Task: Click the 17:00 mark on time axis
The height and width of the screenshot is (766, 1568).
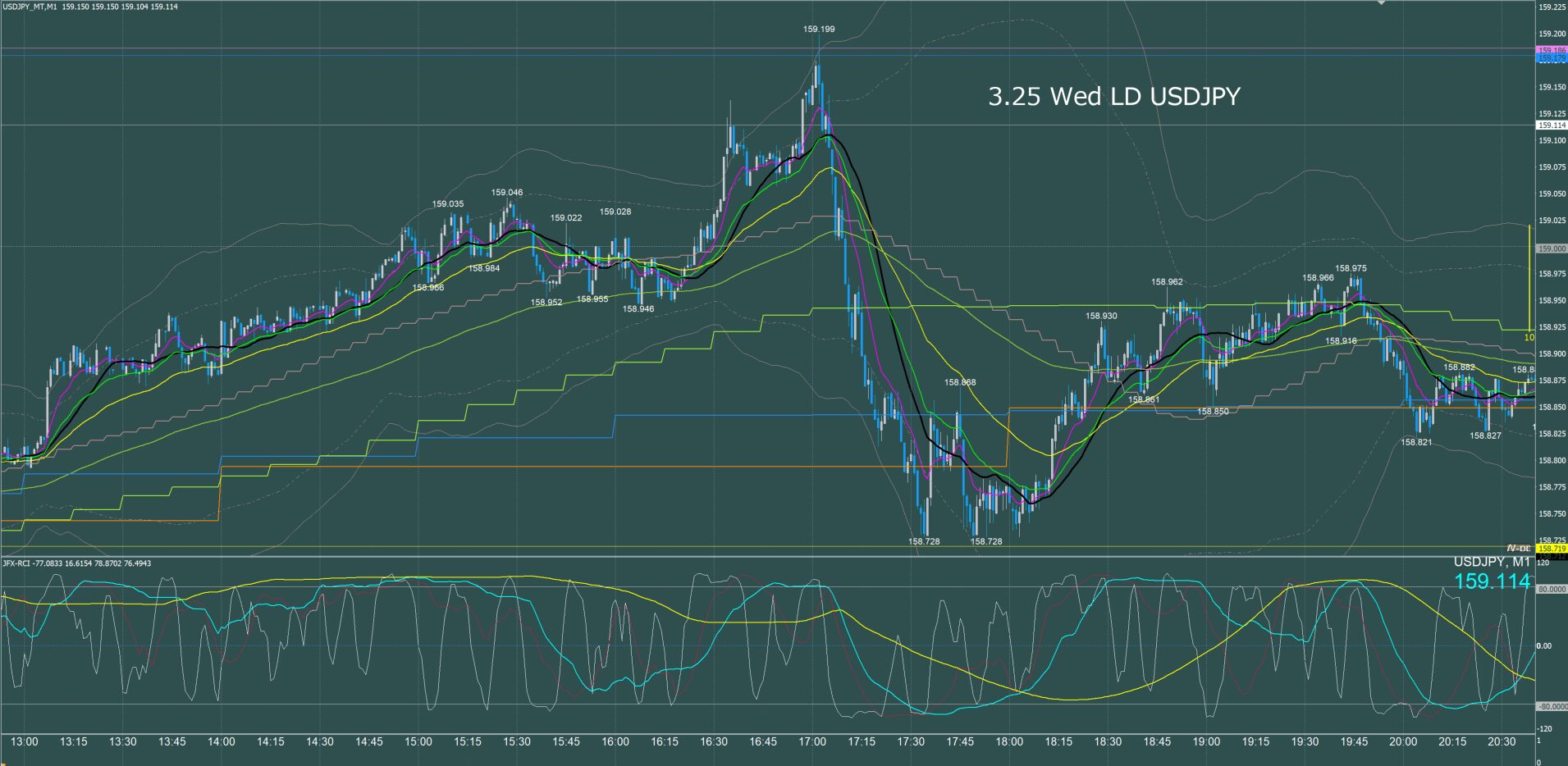Action: click(812, 741)
